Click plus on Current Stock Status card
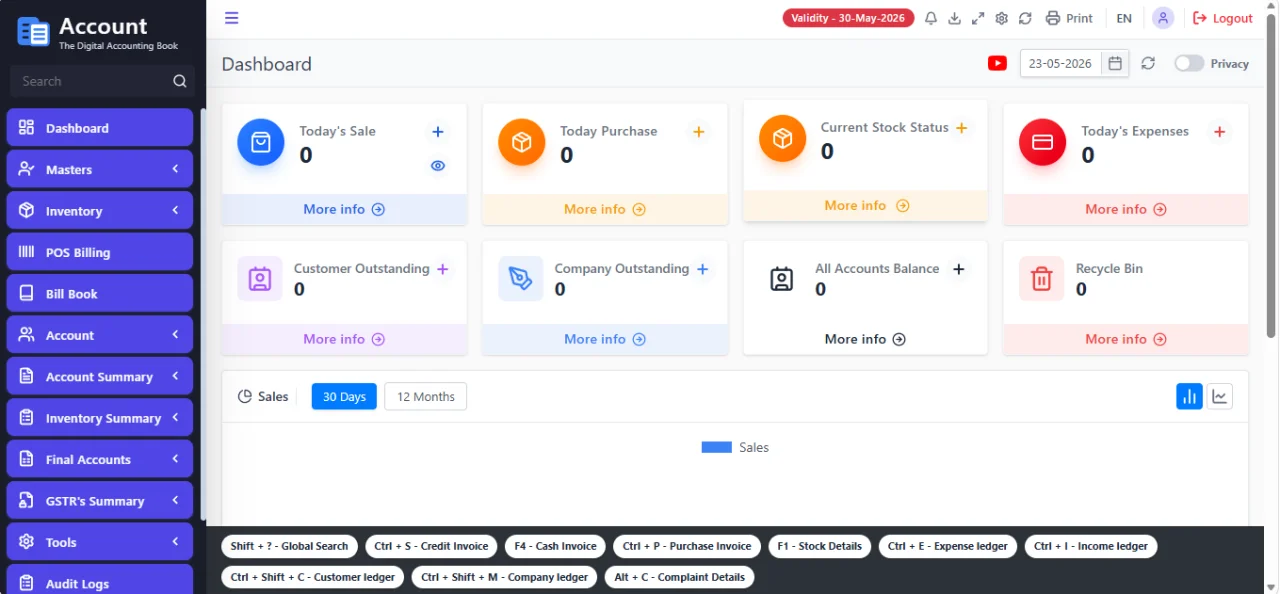The width and height of the screenshot is (1280, 594). pos(961,128)
